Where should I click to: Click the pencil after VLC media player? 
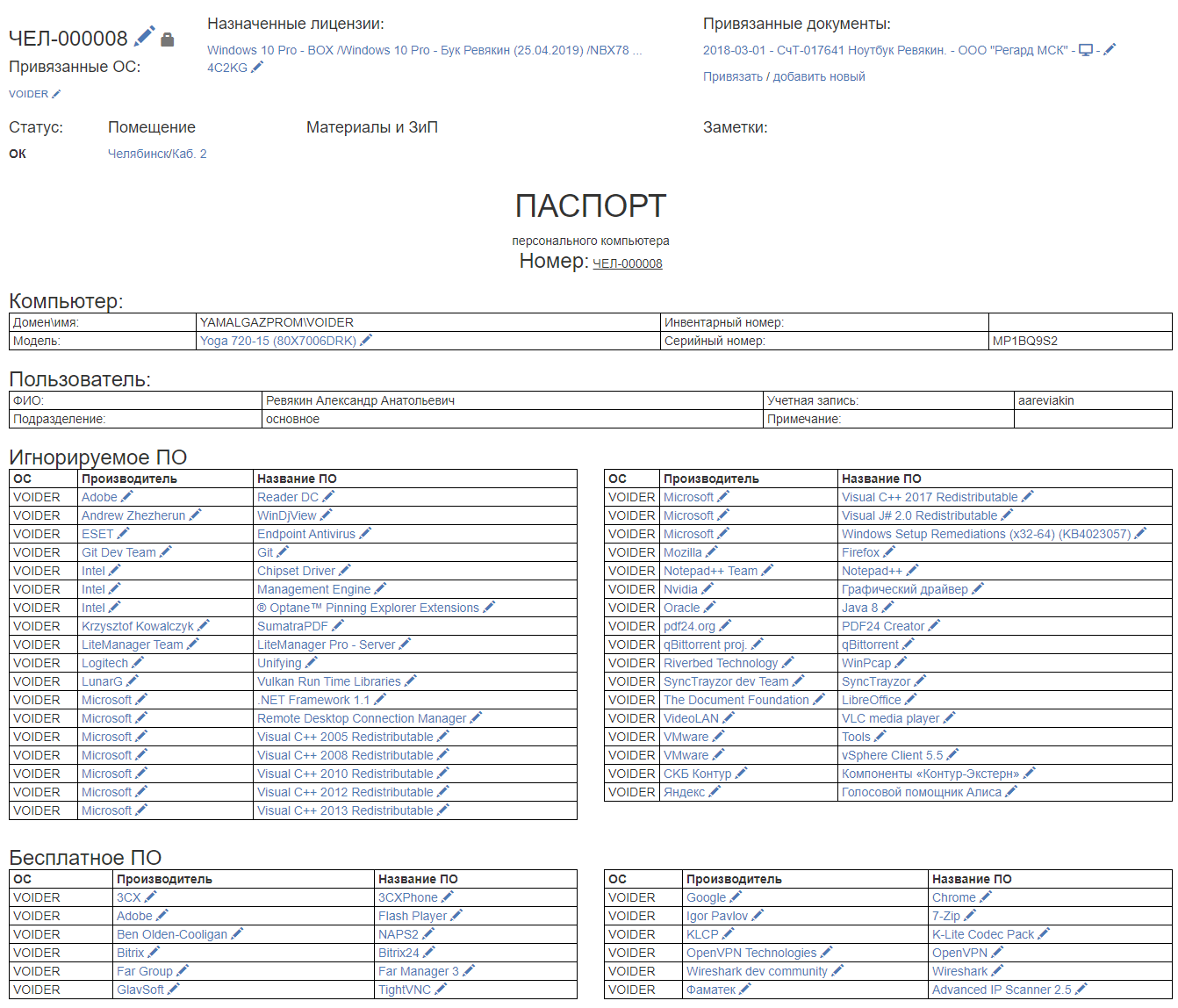click(949, 718)
